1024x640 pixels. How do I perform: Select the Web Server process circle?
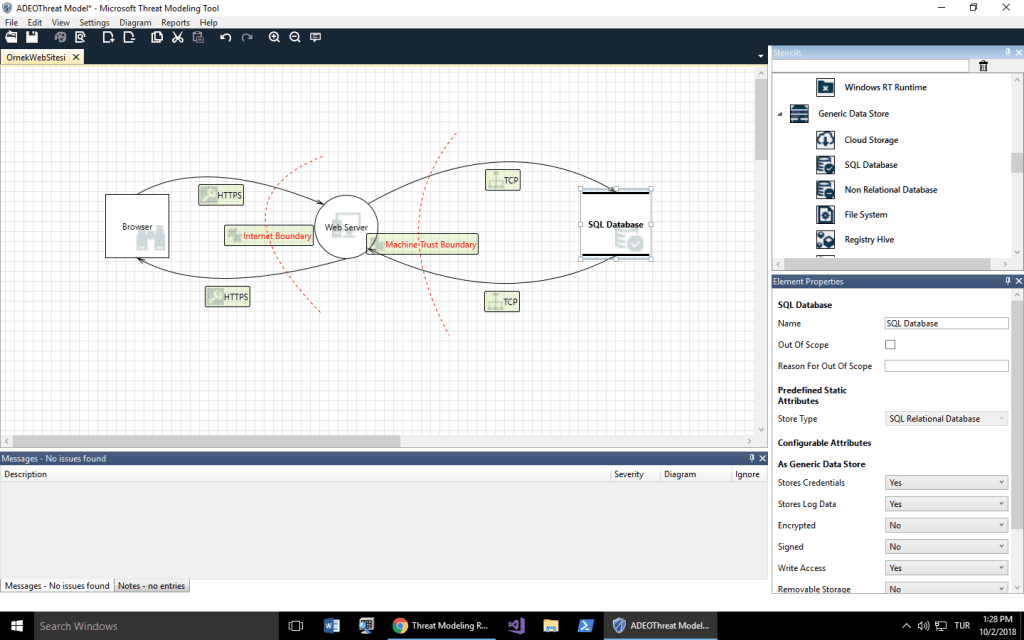[346, 227]
